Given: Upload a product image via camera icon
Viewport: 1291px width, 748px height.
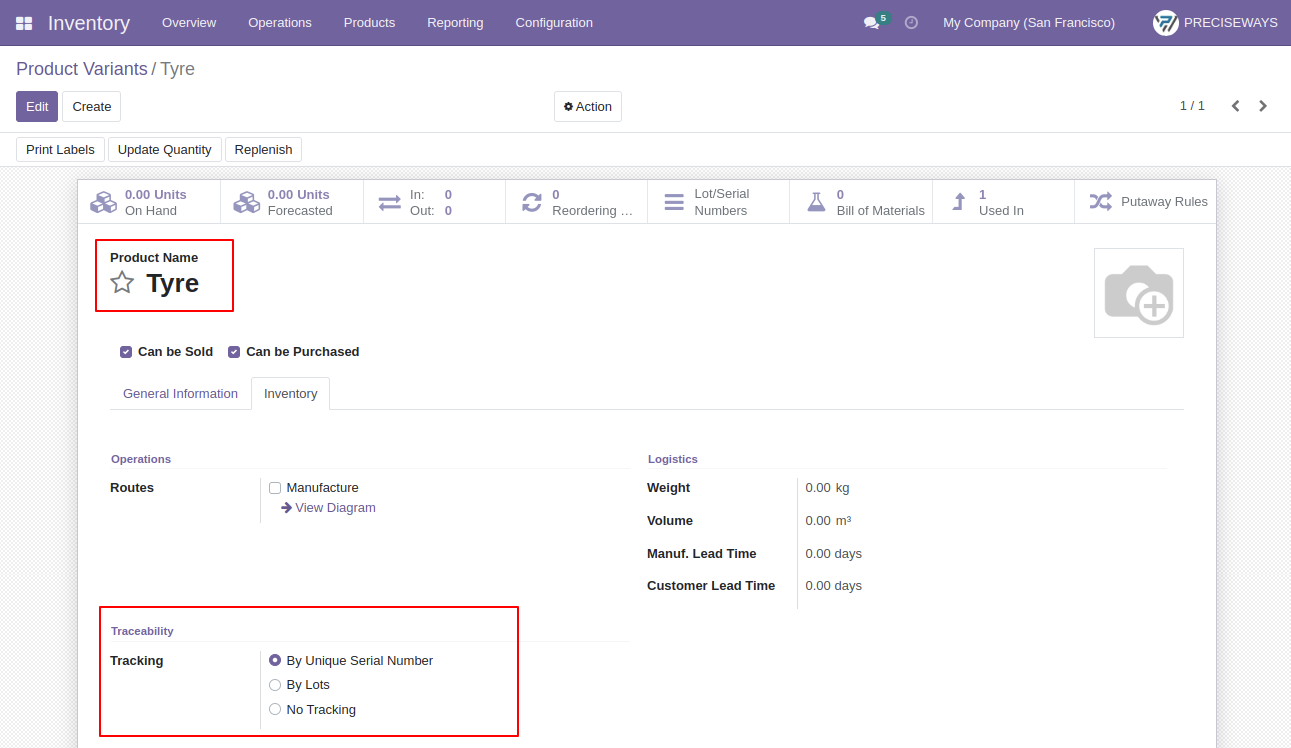Looking at the screenshot, I should 1139,293.
